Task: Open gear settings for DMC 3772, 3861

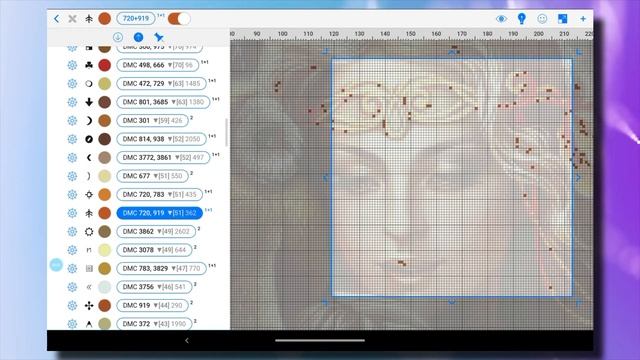Action: coord(72,157)
